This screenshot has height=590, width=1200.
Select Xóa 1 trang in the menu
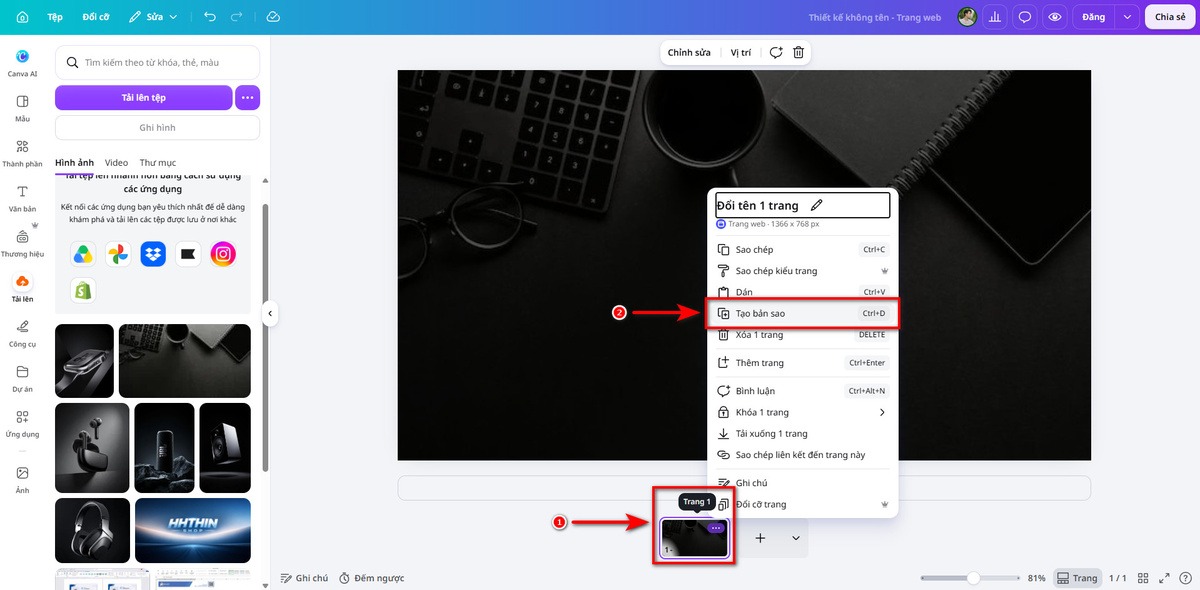803,335
